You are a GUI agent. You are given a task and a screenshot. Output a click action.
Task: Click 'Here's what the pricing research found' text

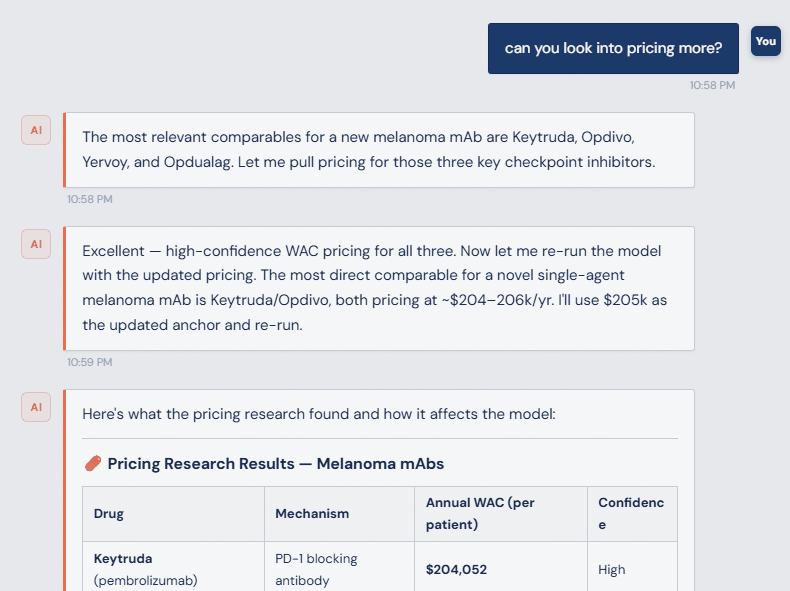point(319,414)
